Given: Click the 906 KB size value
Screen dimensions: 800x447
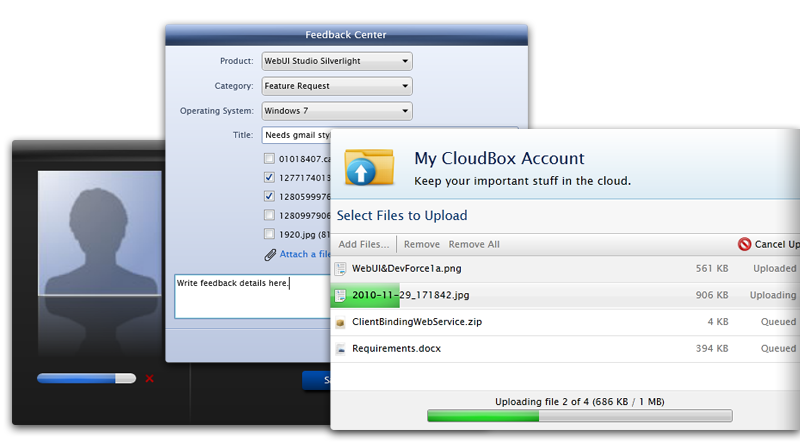Looking at the screenshot, I should 712,295.
